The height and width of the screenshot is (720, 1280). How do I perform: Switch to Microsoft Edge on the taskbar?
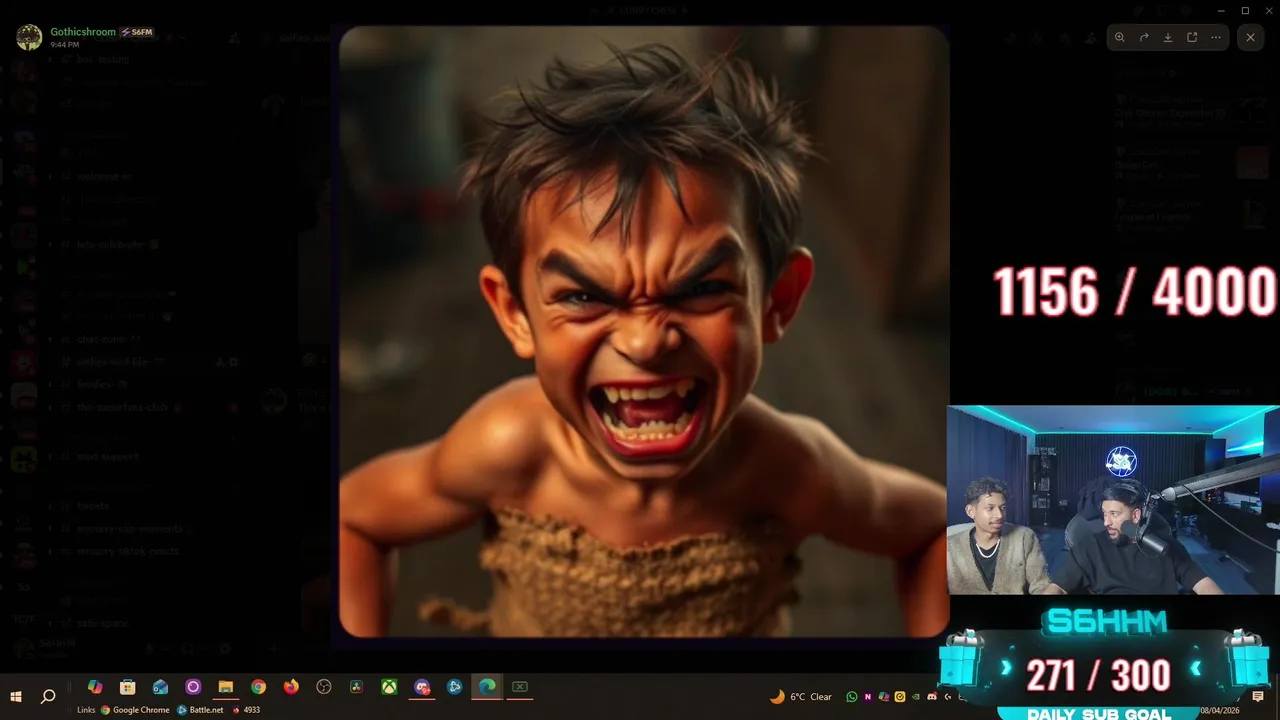click(487, 687)
